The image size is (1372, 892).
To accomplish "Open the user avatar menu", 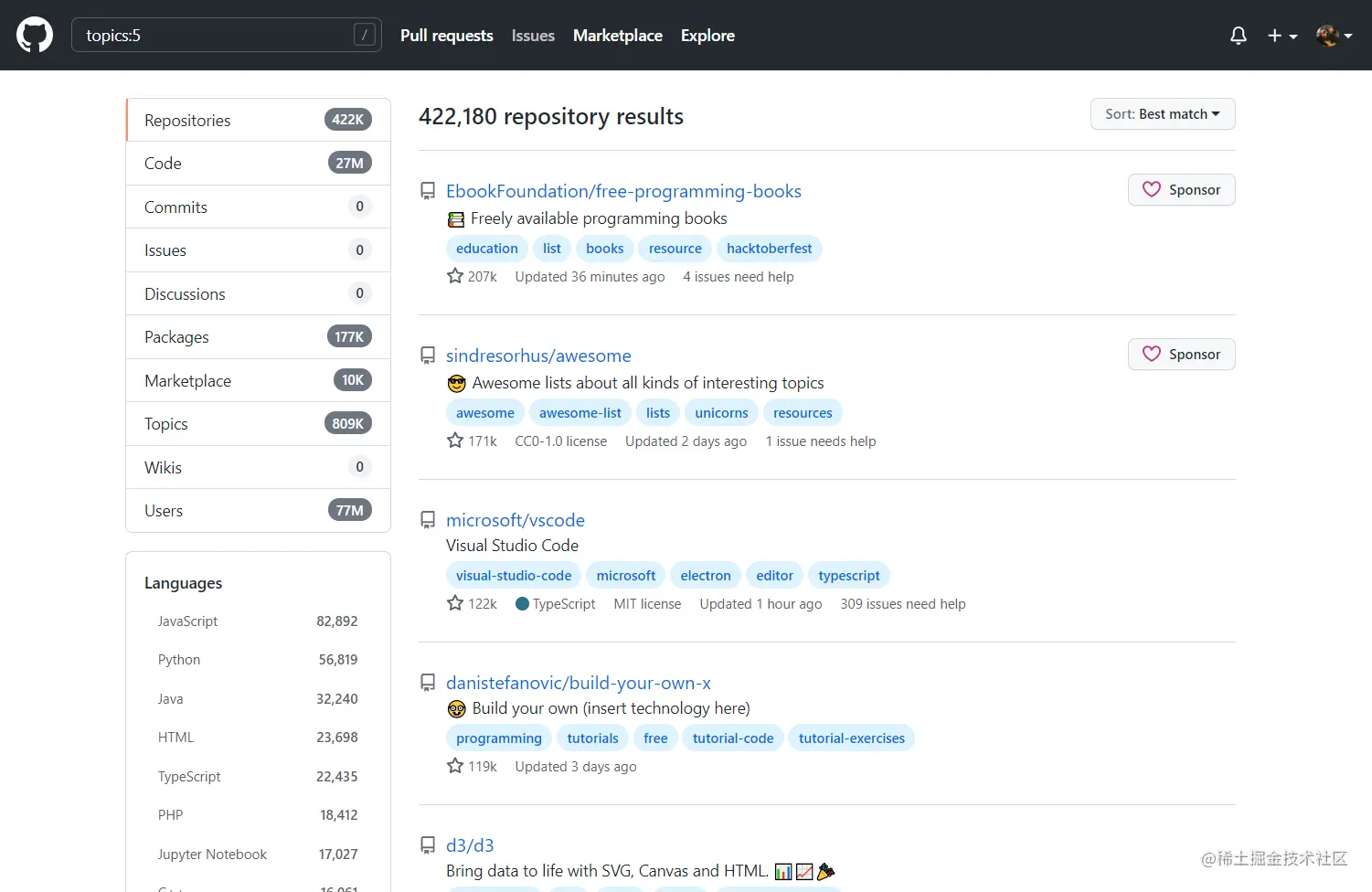I will [x=1335, y=36].
